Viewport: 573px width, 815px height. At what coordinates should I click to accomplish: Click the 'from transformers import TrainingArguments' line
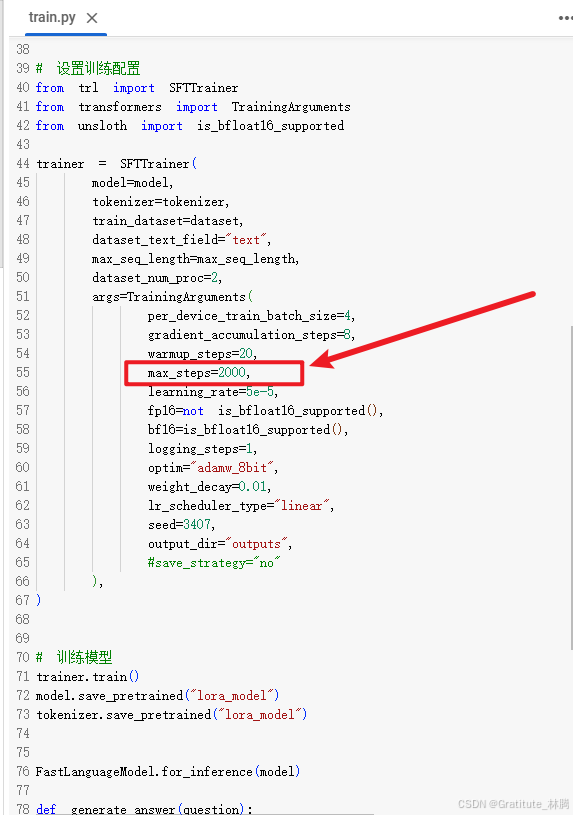click(193, 107)
